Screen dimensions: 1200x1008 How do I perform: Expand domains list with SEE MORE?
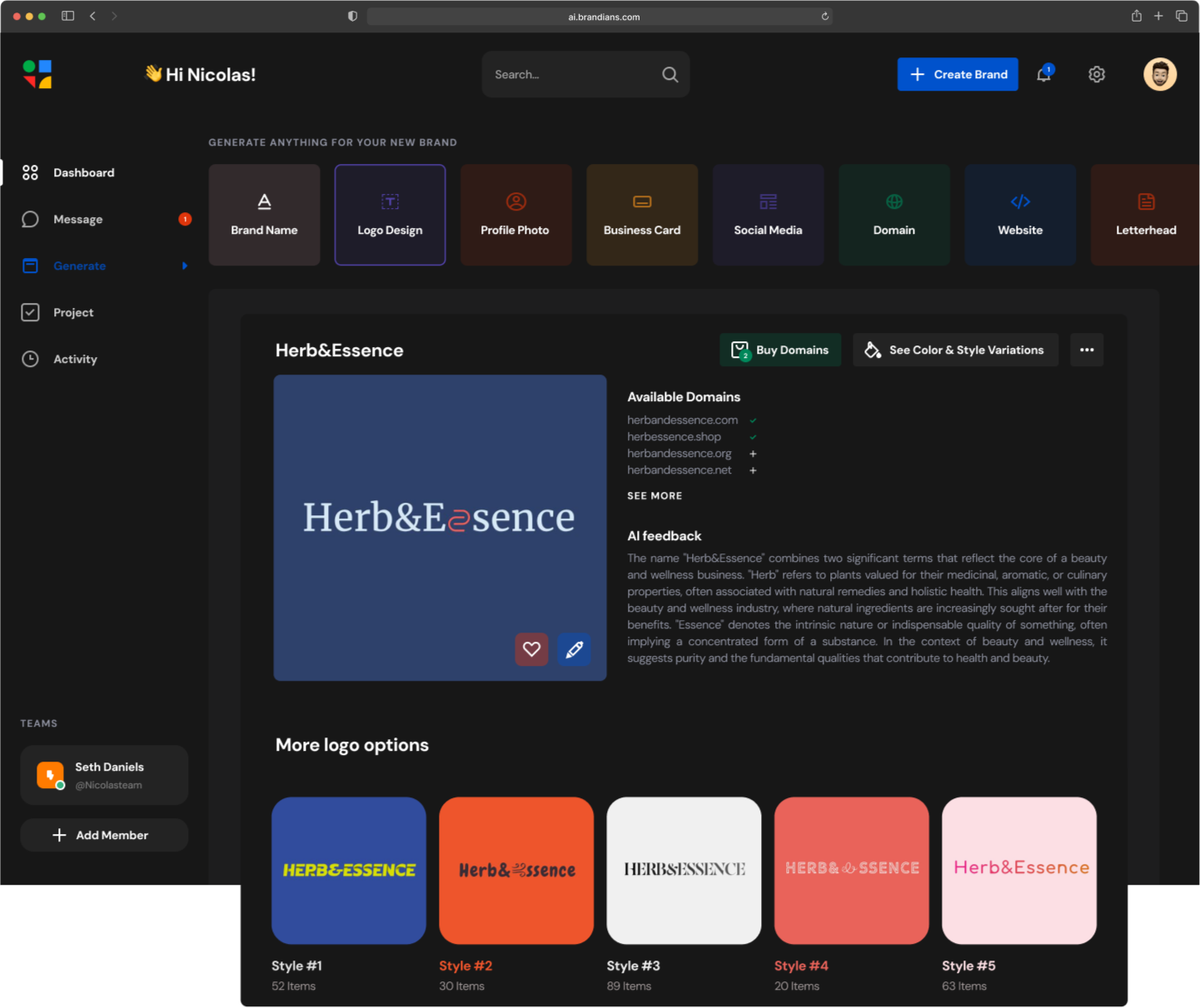click(x=655, y=496)
